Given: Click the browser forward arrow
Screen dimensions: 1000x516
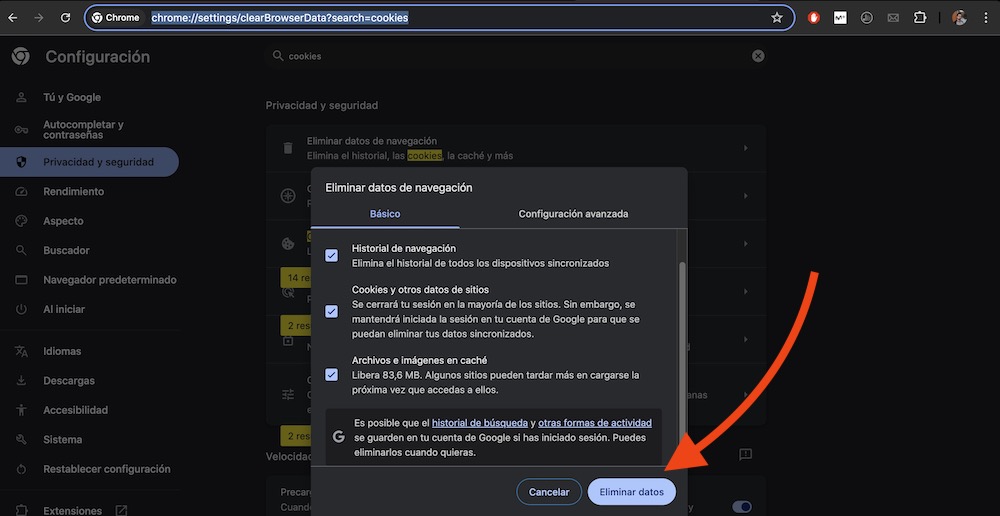Looking at the screenshot, I should tap(39, 18).
